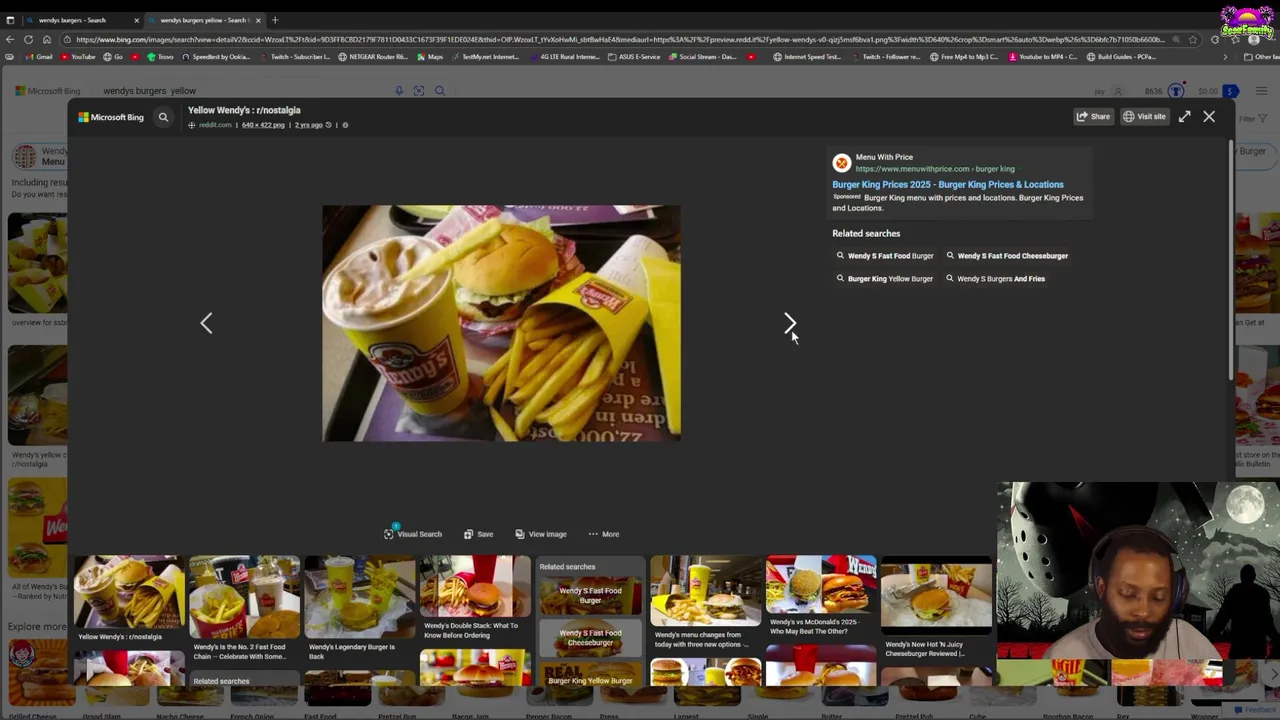Go to the previous image arrow

[x=206, y=323]
